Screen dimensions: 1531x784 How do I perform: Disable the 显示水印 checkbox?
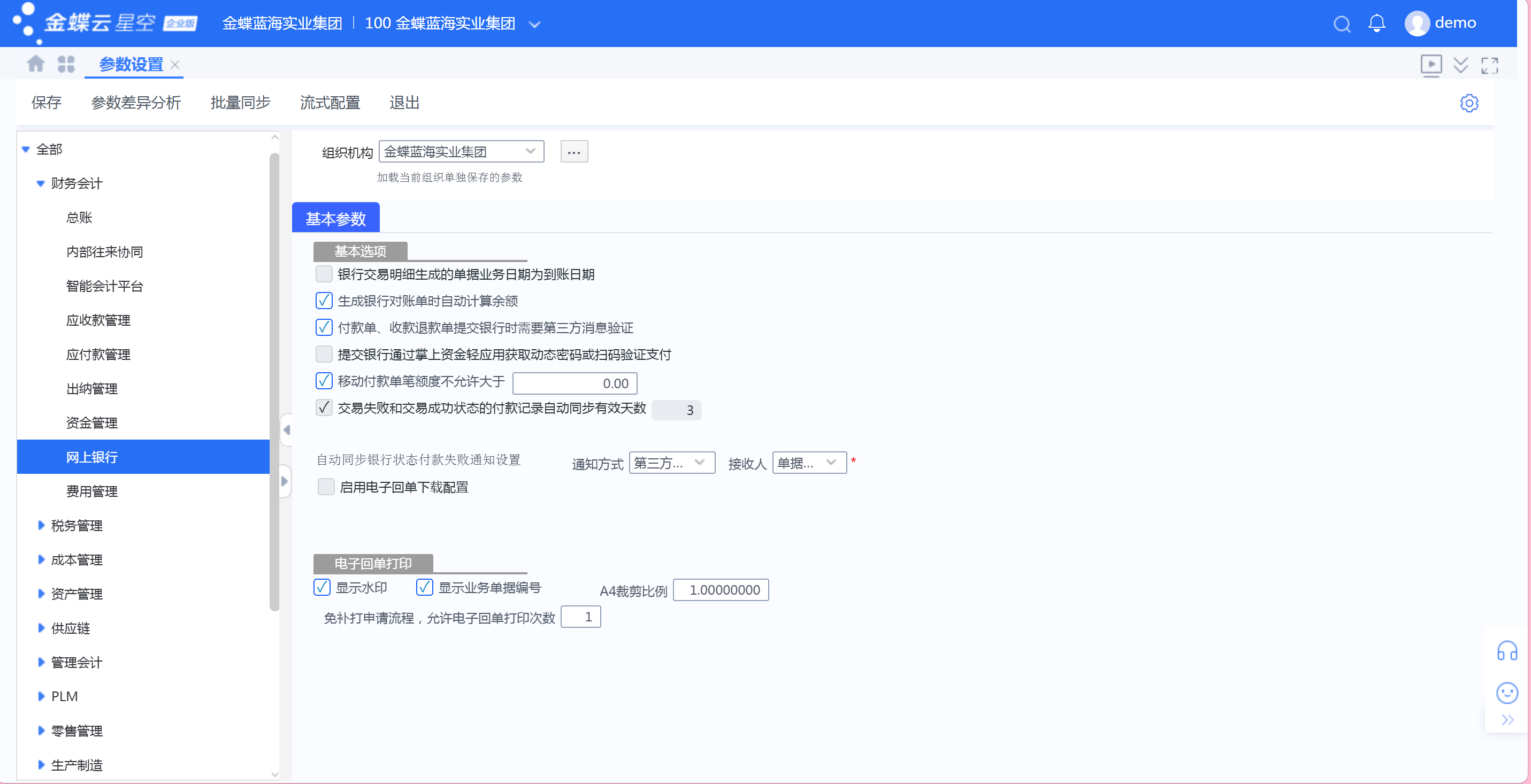click(x=322, y=587)
